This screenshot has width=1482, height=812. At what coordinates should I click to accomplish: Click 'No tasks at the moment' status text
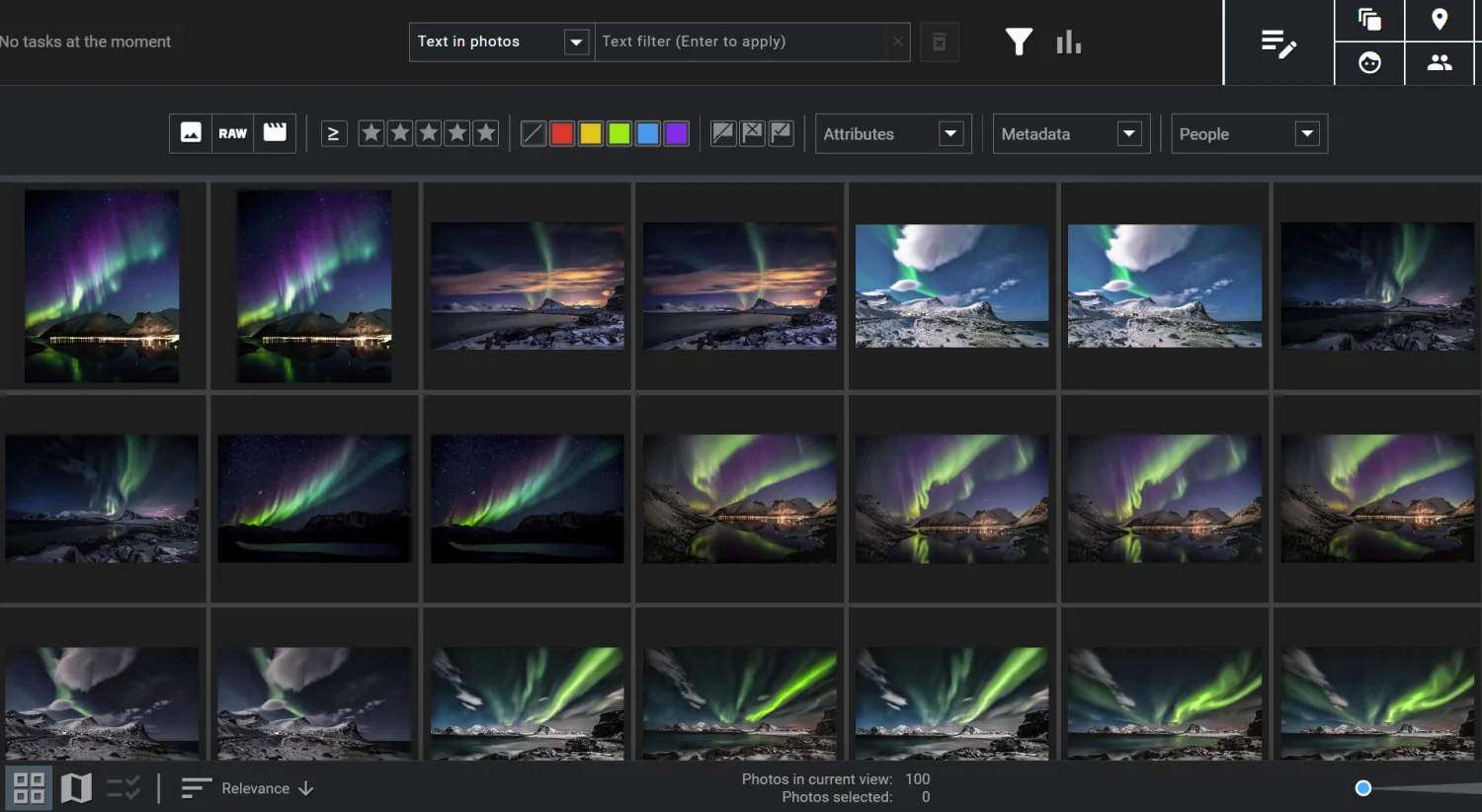[x=85, y=41]
